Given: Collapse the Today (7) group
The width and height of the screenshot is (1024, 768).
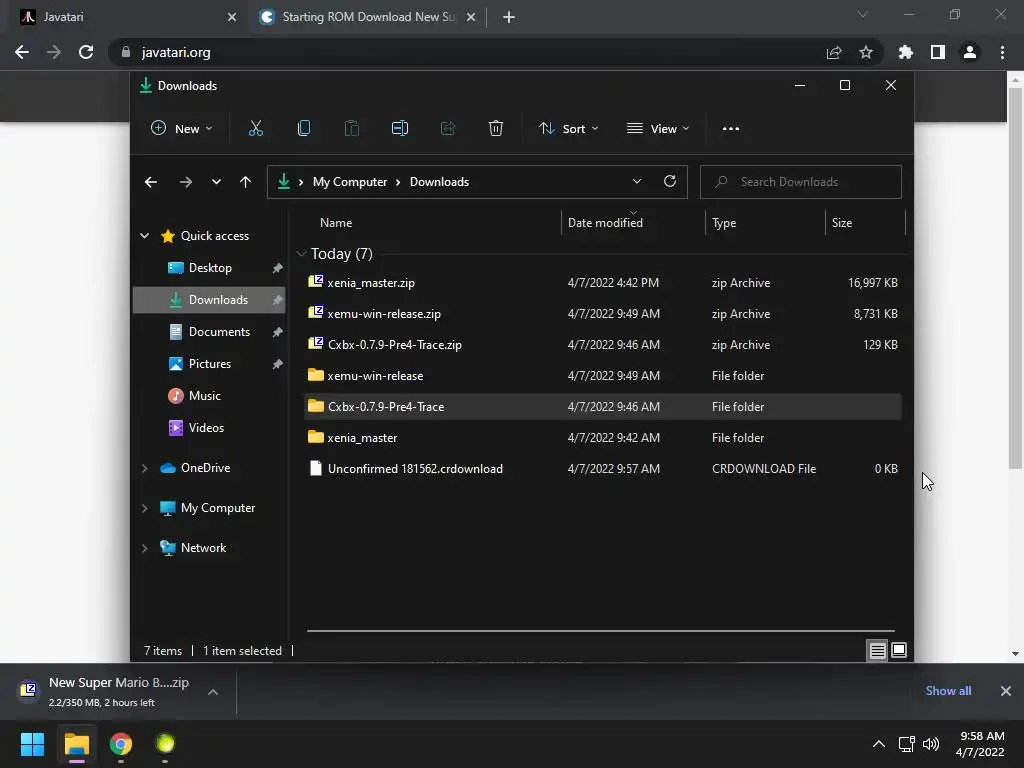Looking at the screenshot, I should click(x=301, y=253).
